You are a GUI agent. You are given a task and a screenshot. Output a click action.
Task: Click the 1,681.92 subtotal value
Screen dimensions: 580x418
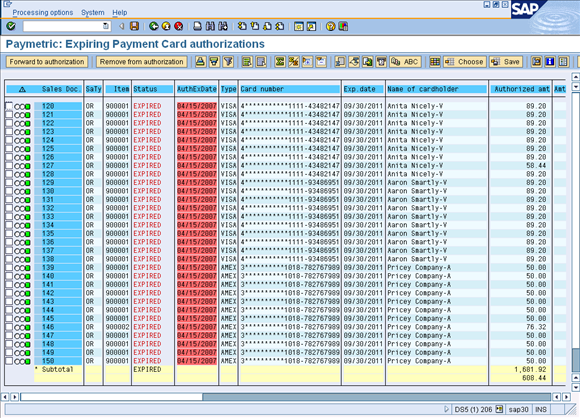pos(530,370)
